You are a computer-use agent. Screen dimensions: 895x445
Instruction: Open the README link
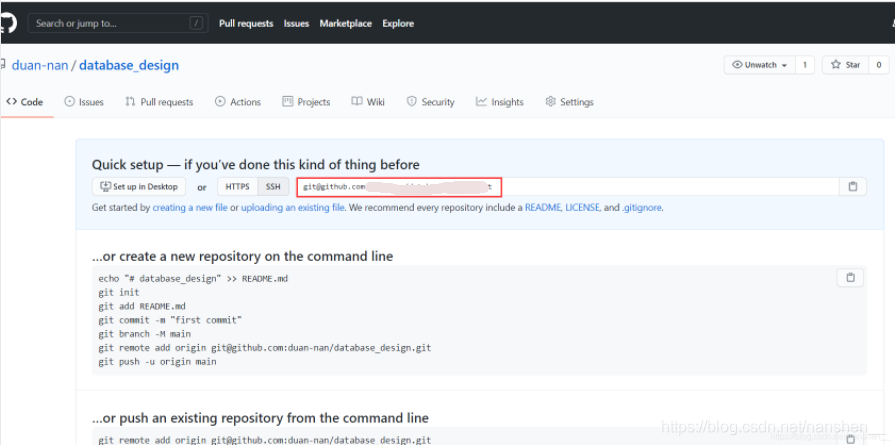pos(543,208)
